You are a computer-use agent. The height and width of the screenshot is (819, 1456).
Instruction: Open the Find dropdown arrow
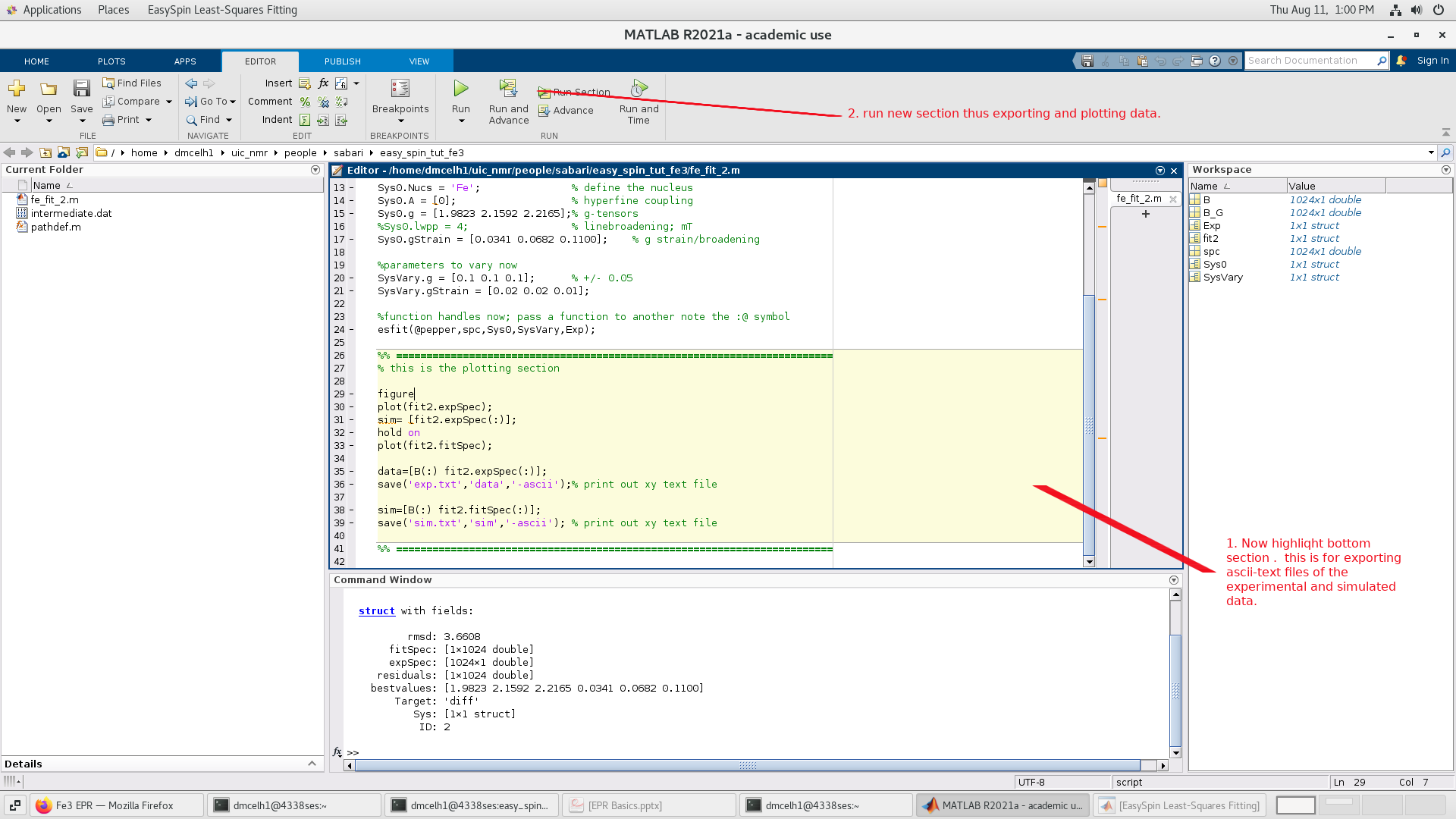click(x=229, y=120)
